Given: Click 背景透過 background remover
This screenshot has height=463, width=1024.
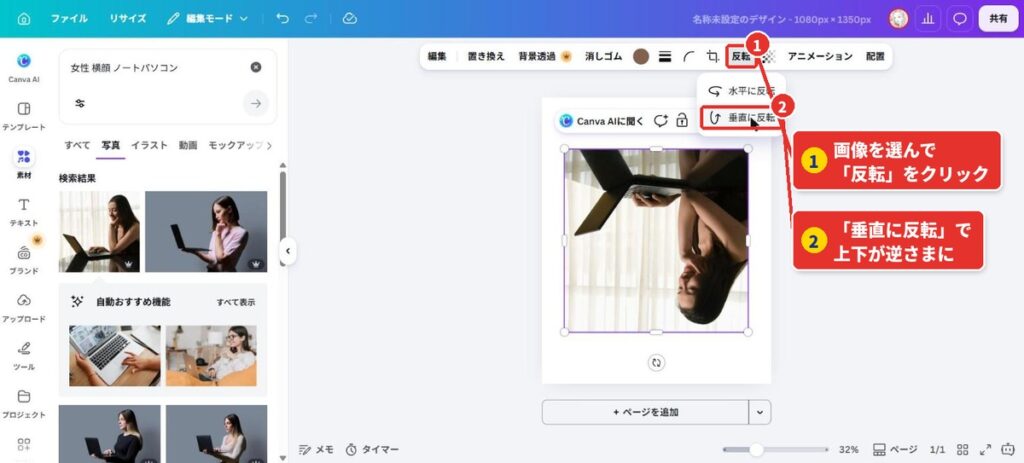Looking at the screenshot, I should pos(545,57).
